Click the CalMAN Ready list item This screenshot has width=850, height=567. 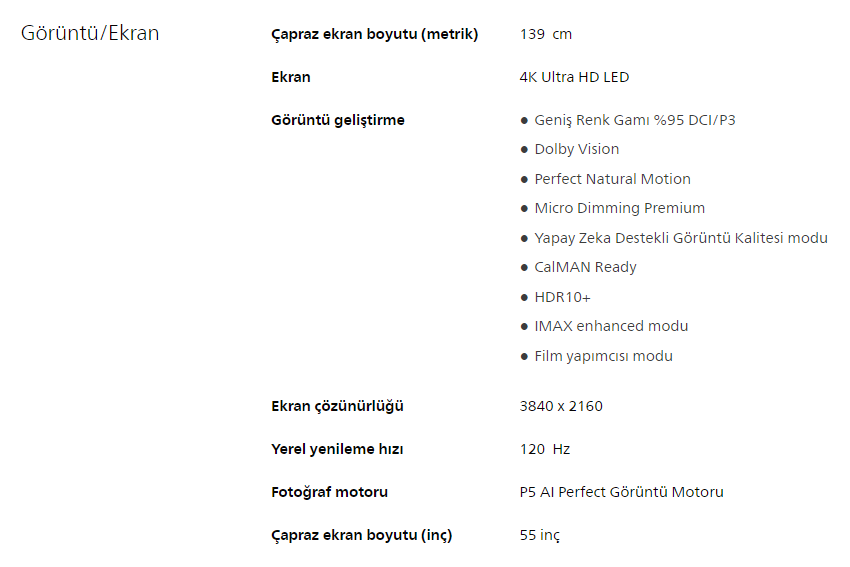click(x=585, y=267)
